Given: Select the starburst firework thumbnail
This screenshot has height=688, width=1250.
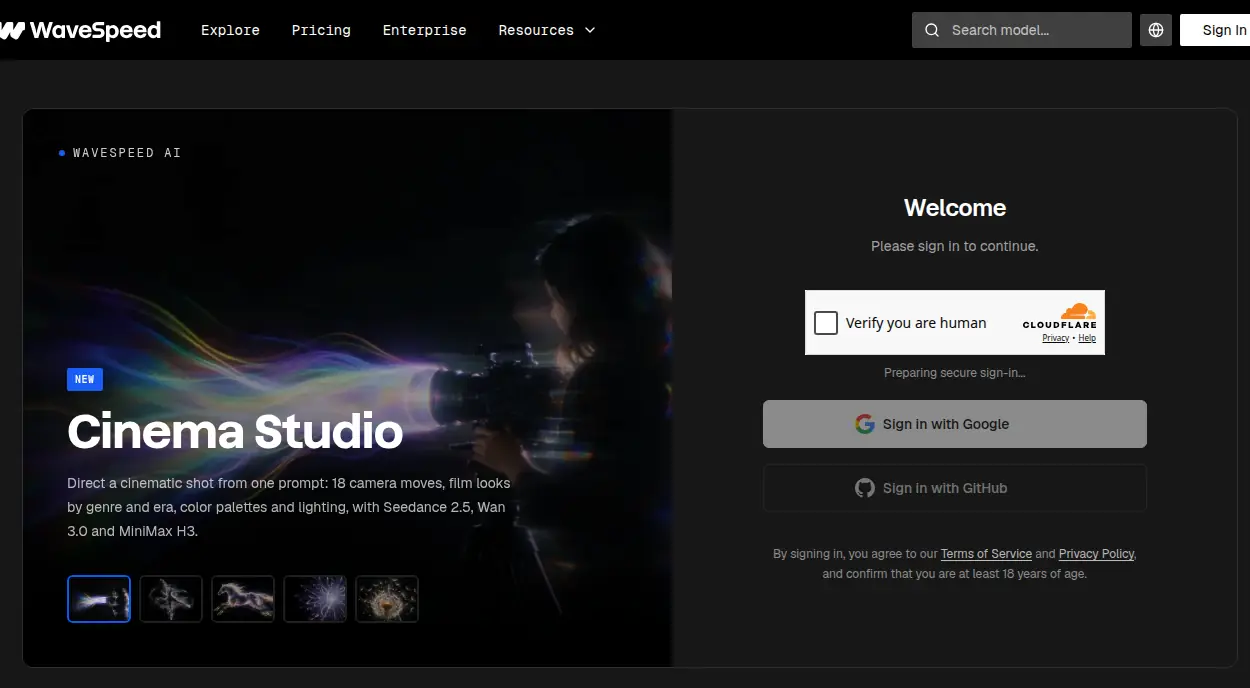Looking at the screenshot, I should 315,599.
